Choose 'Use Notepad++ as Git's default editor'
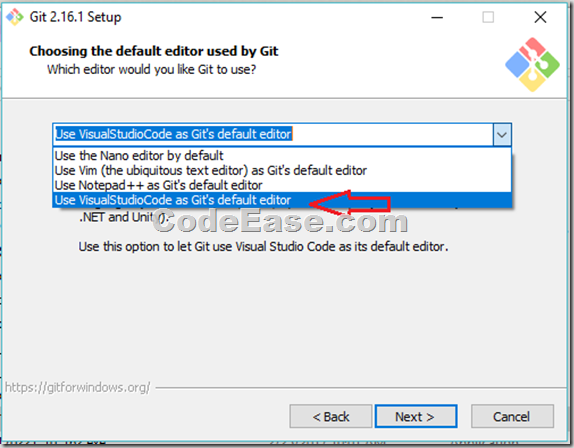Screen dimensions: 574x448 pos(282,185)
